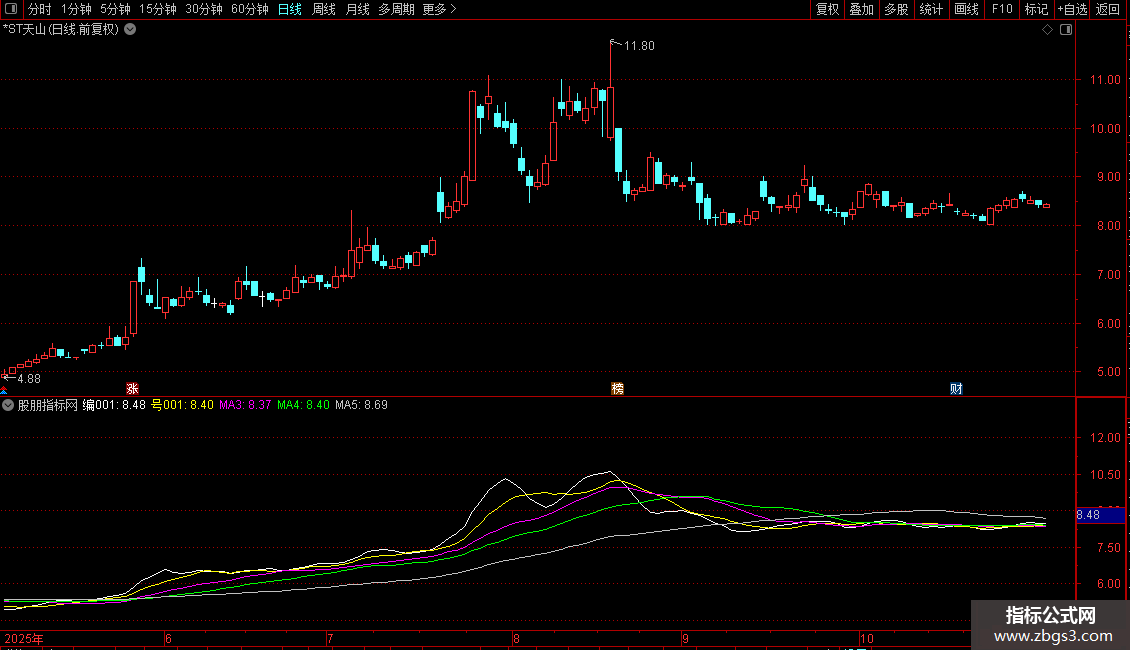Select the 60分钟 period tab

click(x=249, y=9)
